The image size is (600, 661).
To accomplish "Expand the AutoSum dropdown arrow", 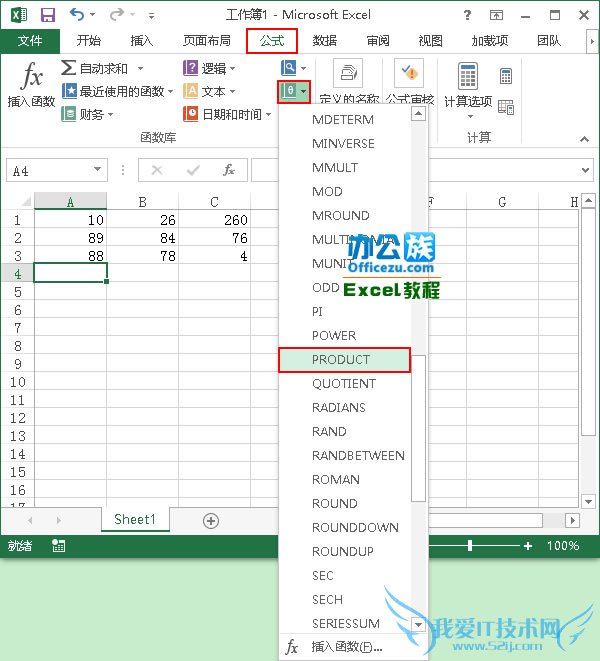I will pyautogui.click(x=140, y=68).
